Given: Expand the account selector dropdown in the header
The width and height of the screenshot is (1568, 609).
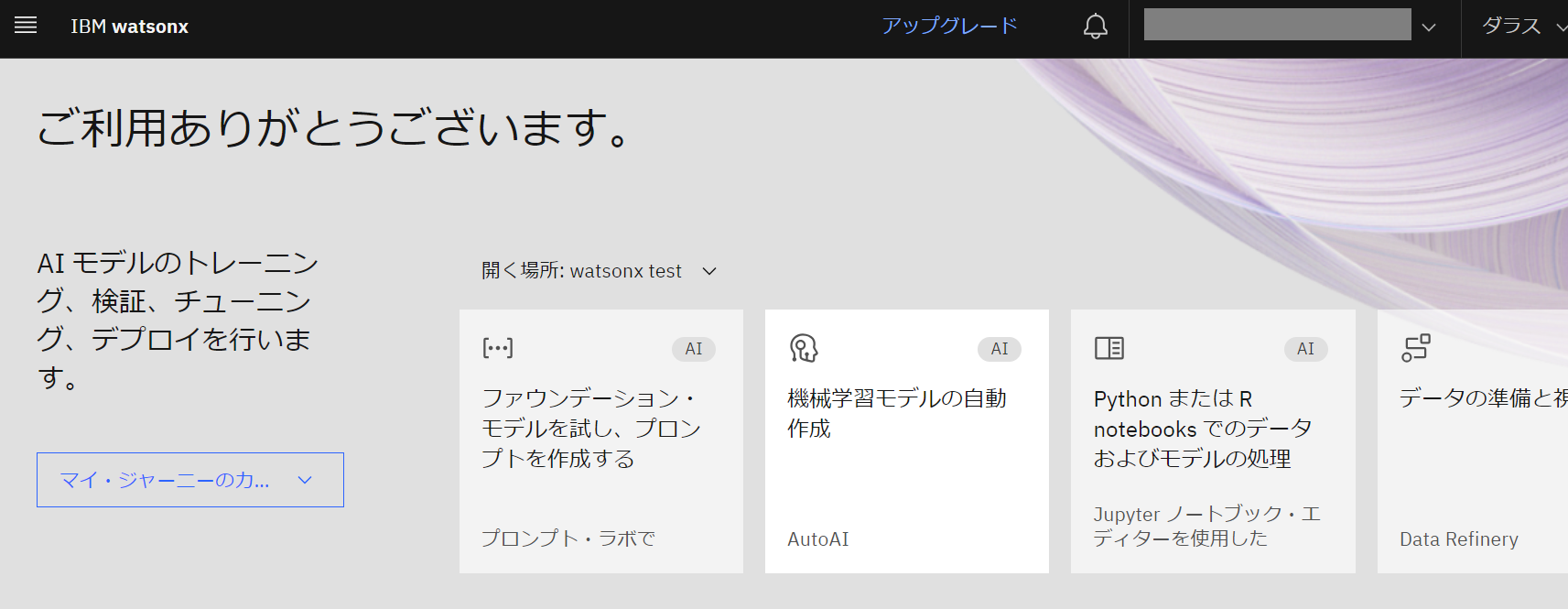Looking at the screenshot, I should pos(1428,27).
